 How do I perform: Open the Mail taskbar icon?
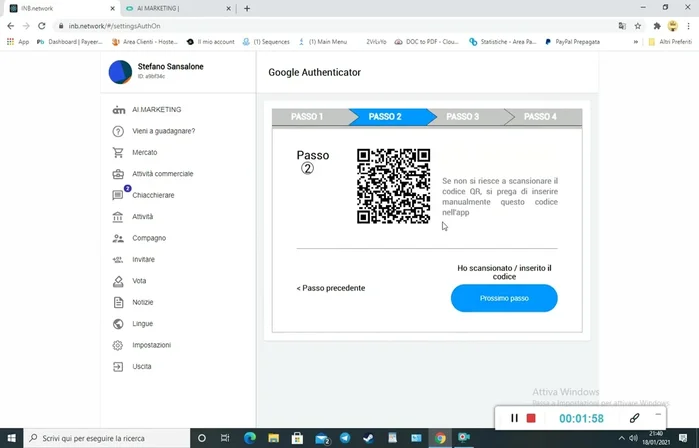(x=322, y=438)
